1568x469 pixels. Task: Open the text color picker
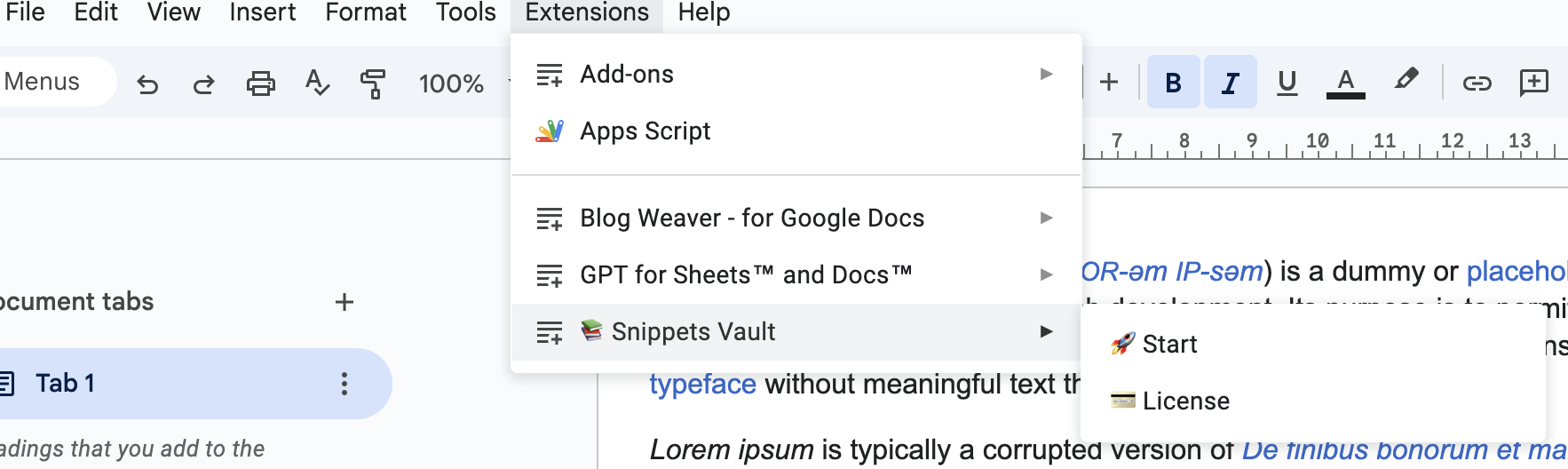[x=1345, y=83]
